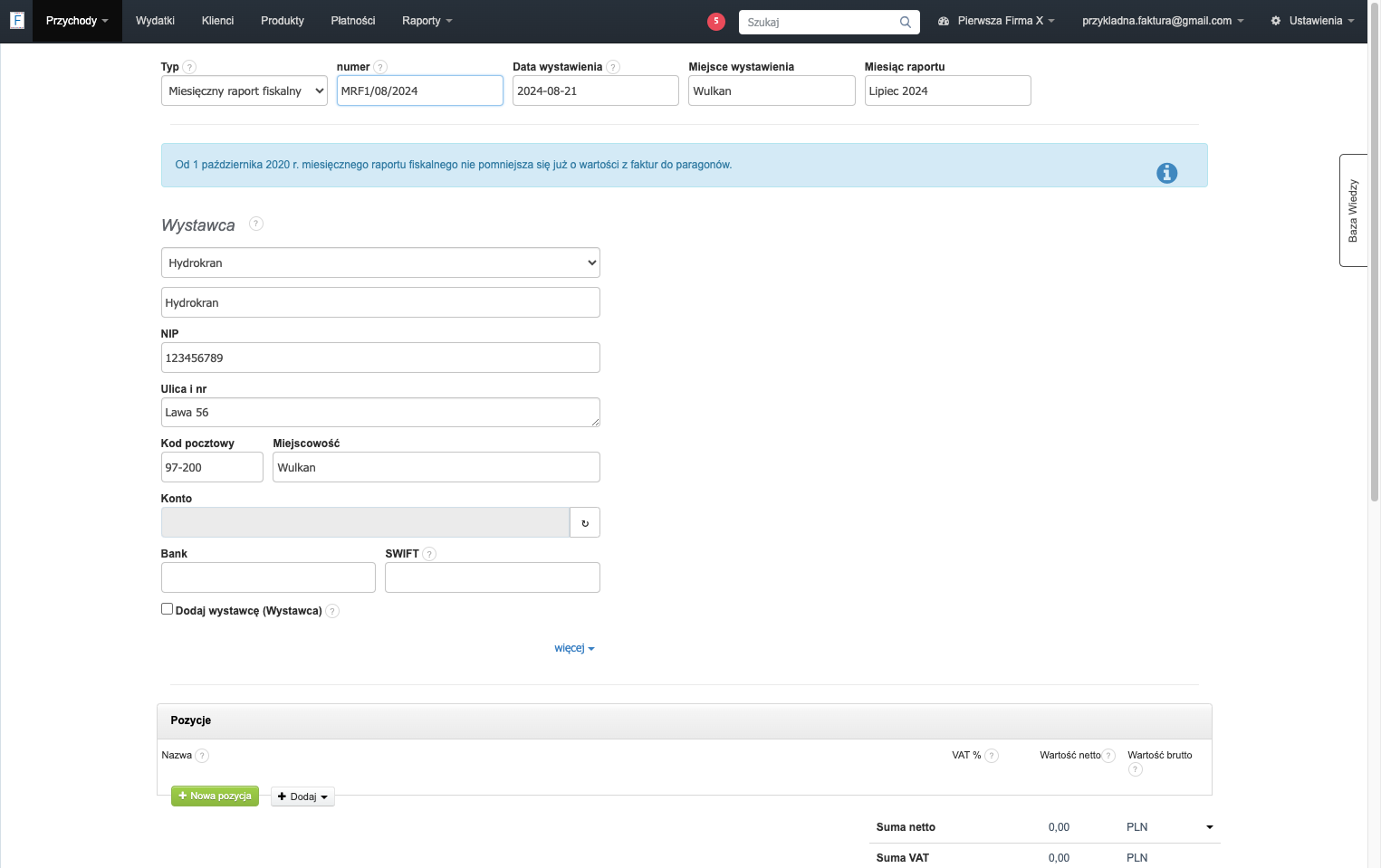Screen dimensions: 1381x868
Task: Go to Płatności menu item
Action: [x=353, y=21]
